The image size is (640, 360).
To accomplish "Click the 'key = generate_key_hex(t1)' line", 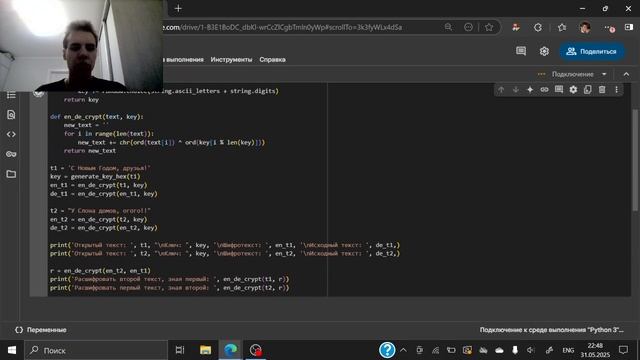I will pos(95,176).
